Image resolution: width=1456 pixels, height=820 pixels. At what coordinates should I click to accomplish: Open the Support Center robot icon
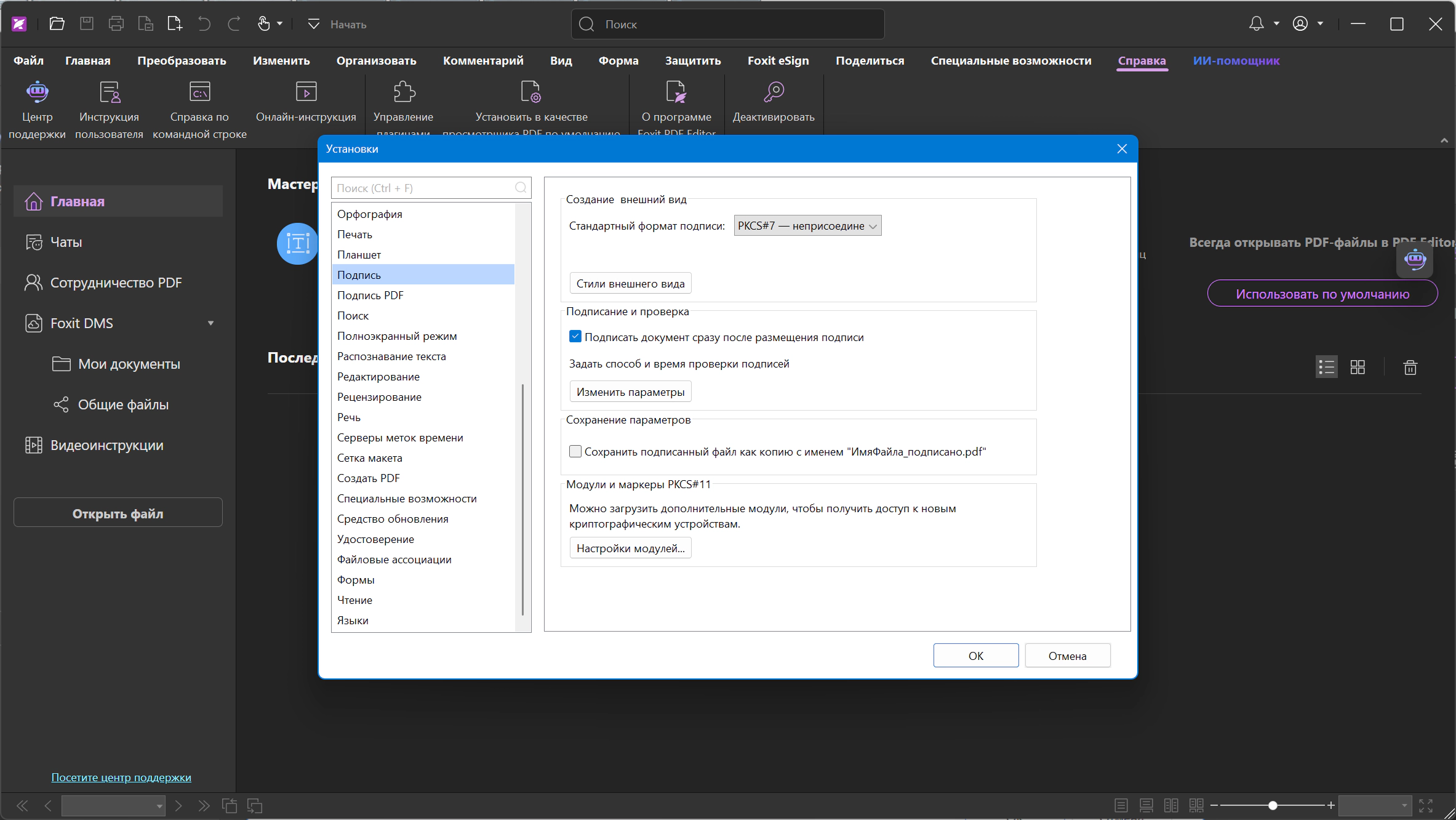coord(37,92)
